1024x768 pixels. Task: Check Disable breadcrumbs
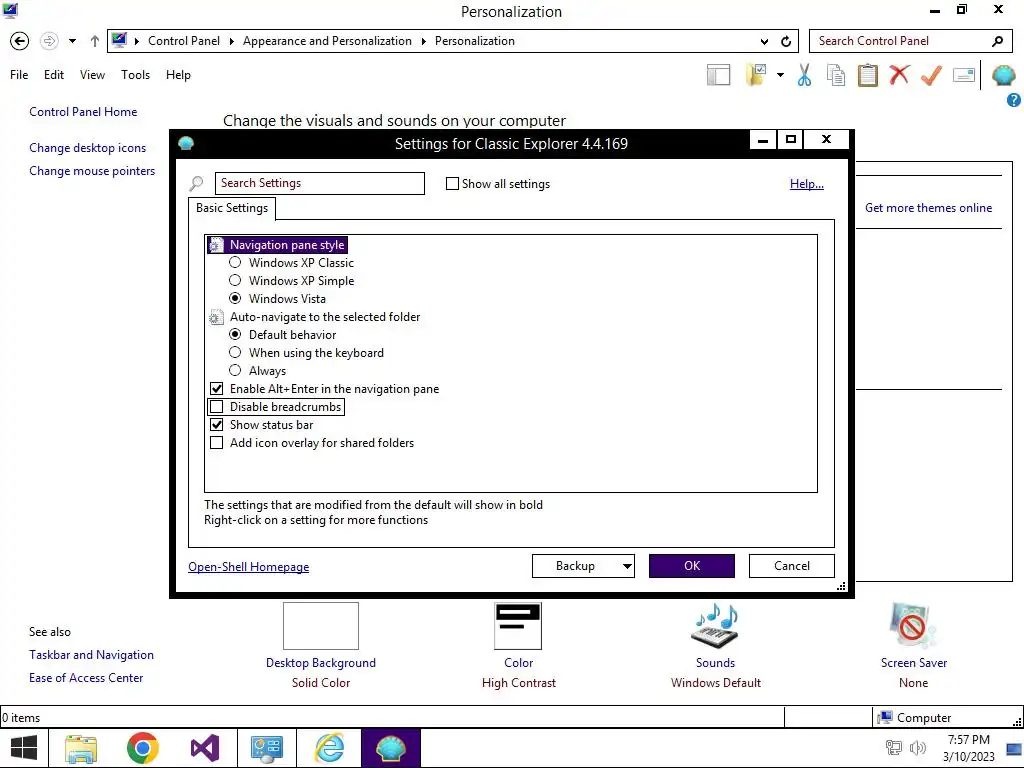(x=216, y=407)
